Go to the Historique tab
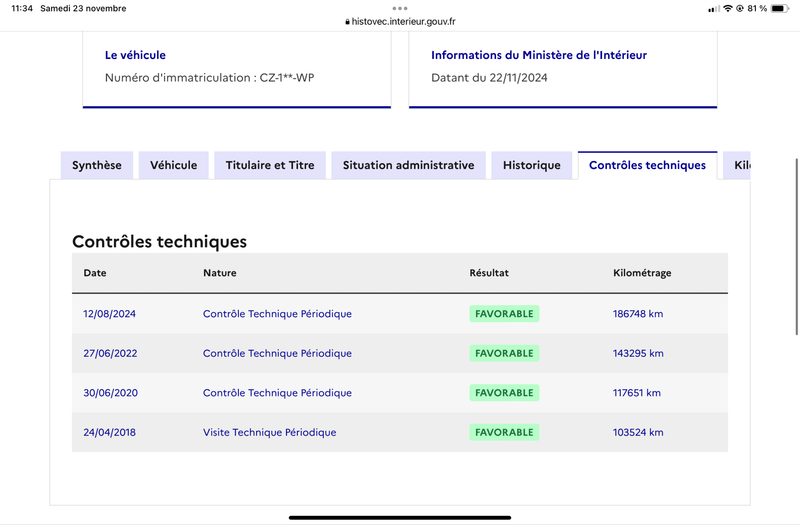This screenshot has width=800, height=525. pyautogui.click(x=532, y=165)
